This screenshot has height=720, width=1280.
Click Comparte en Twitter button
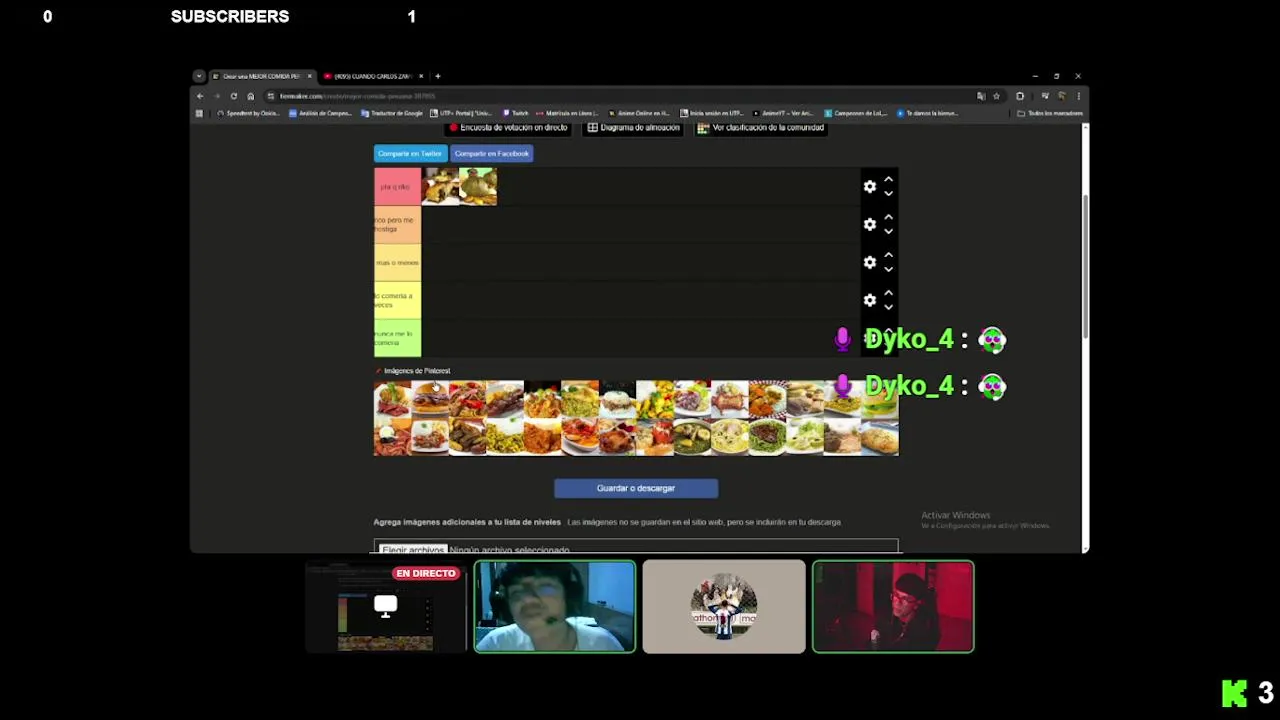410,153
